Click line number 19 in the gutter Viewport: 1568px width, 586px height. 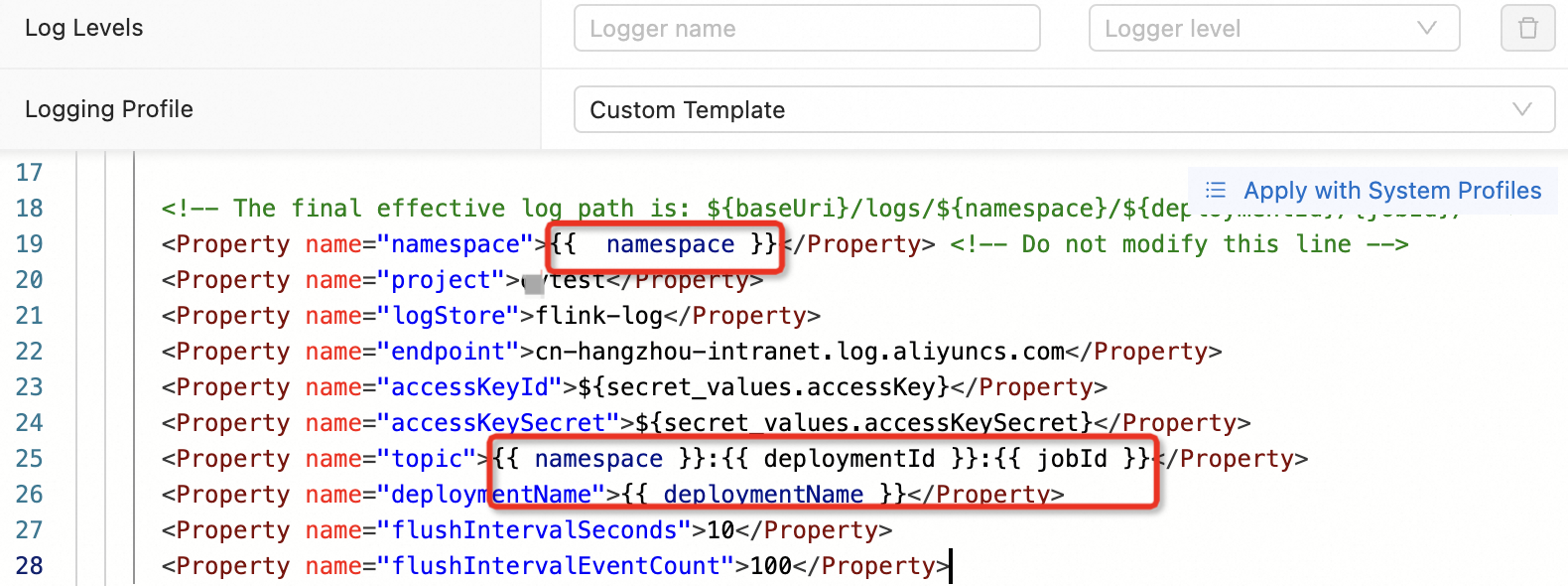click(30, 244)
